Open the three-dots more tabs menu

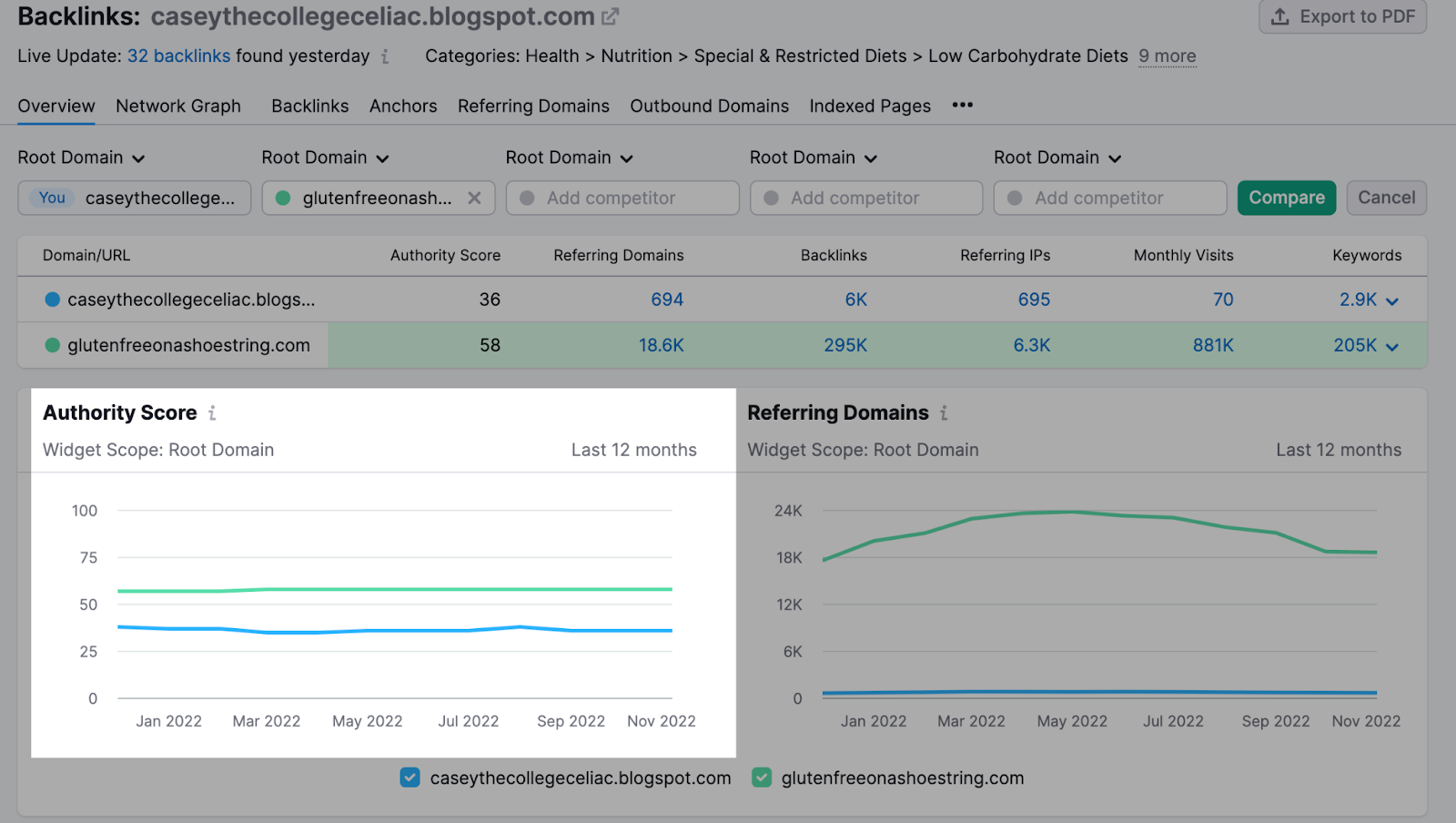tap(962, 106)
